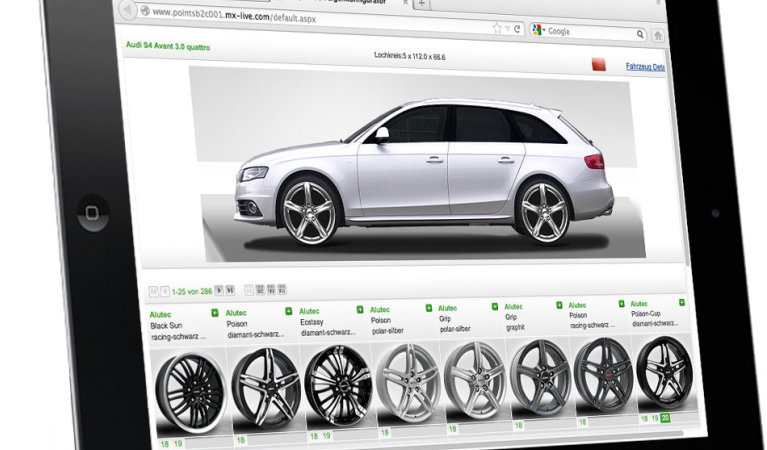Reload the page with refresh icon

click(x=517, y=29)
